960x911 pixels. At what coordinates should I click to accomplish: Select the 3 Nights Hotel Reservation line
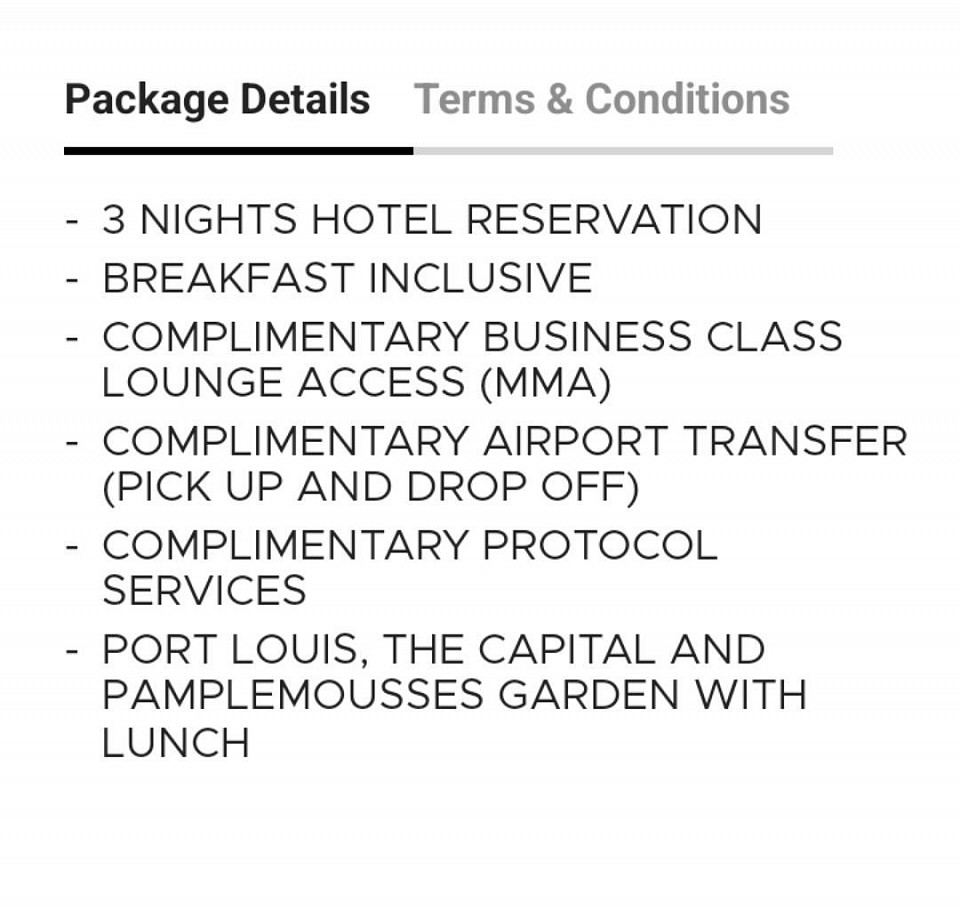tap(432, 219)
